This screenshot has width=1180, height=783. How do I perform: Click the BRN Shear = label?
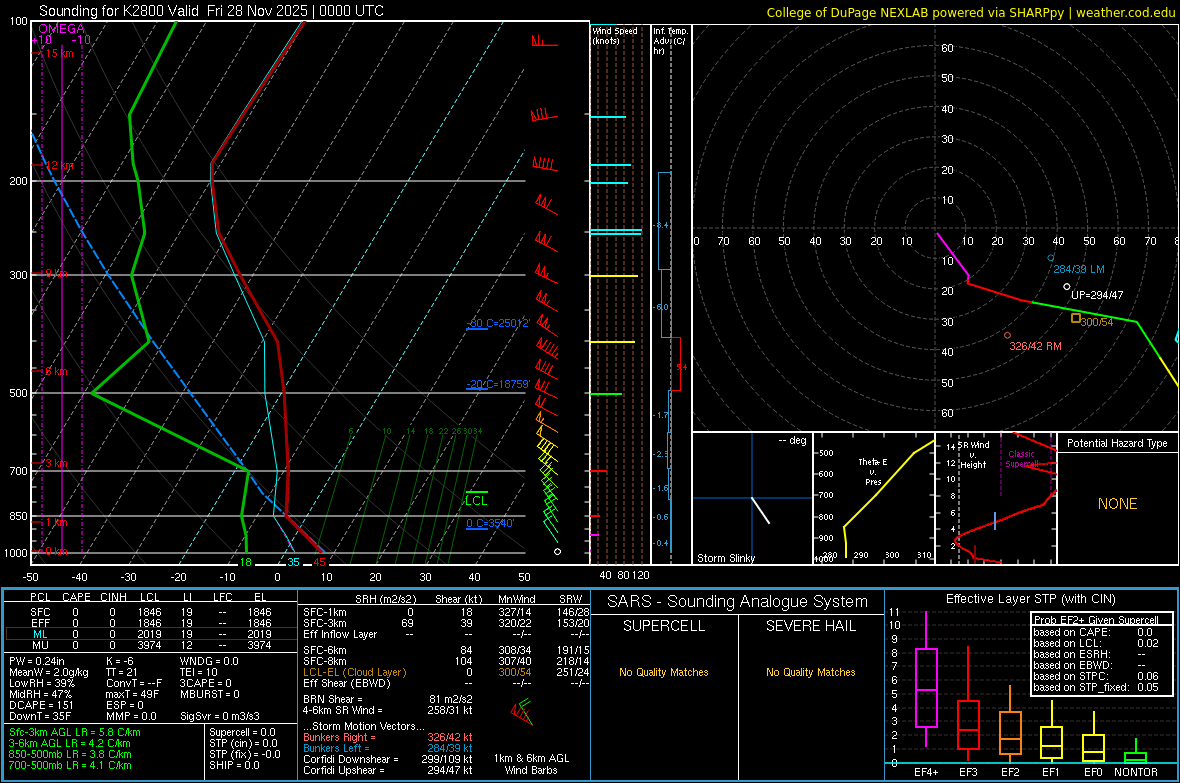pyautogui.click(x=333, y=699)
